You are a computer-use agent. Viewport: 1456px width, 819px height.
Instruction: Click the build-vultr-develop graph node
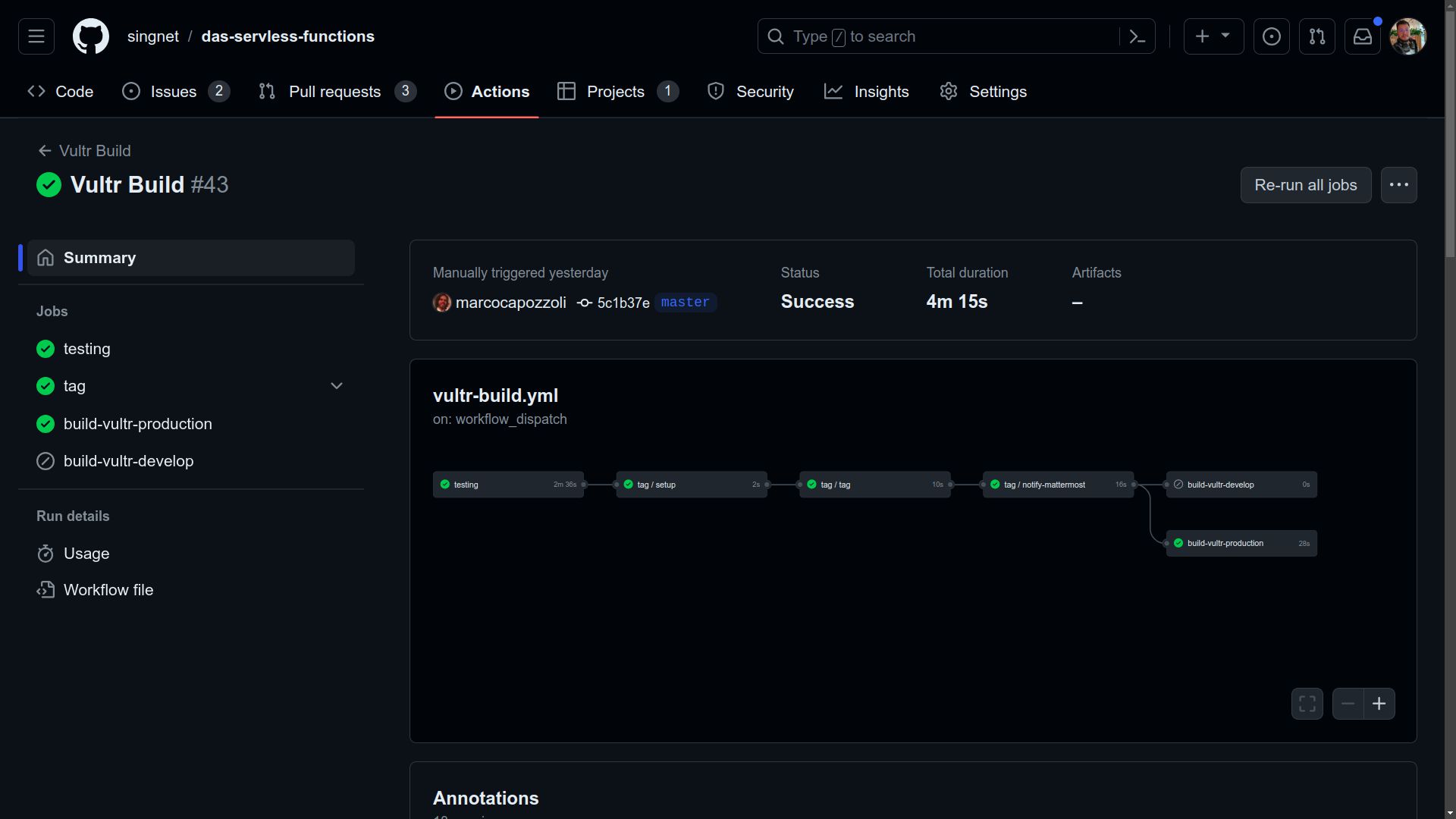tap(1241, 485)
